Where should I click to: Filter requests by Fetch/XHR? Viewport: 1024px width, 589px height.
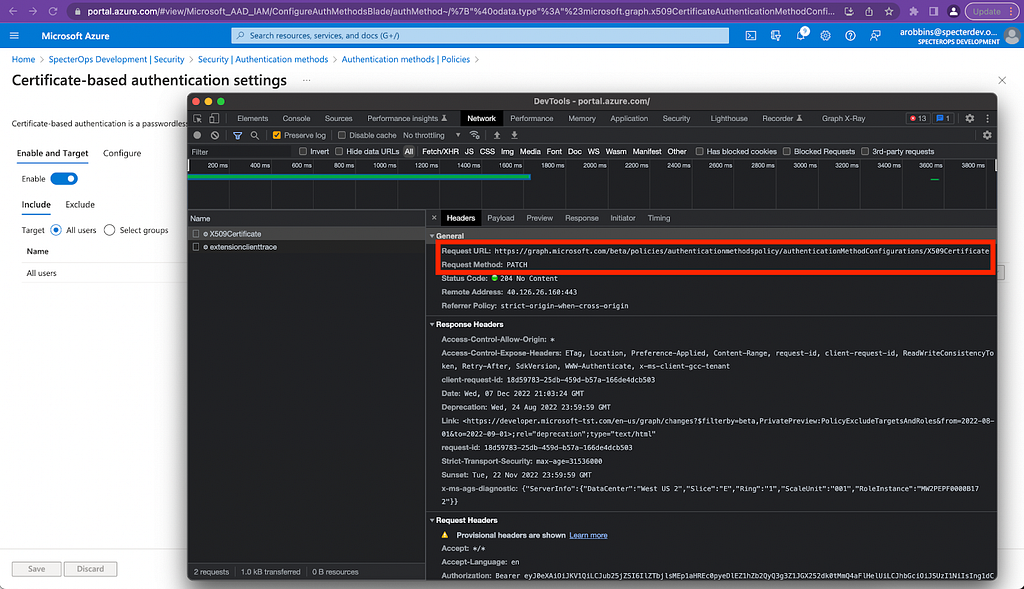[440, 151]
